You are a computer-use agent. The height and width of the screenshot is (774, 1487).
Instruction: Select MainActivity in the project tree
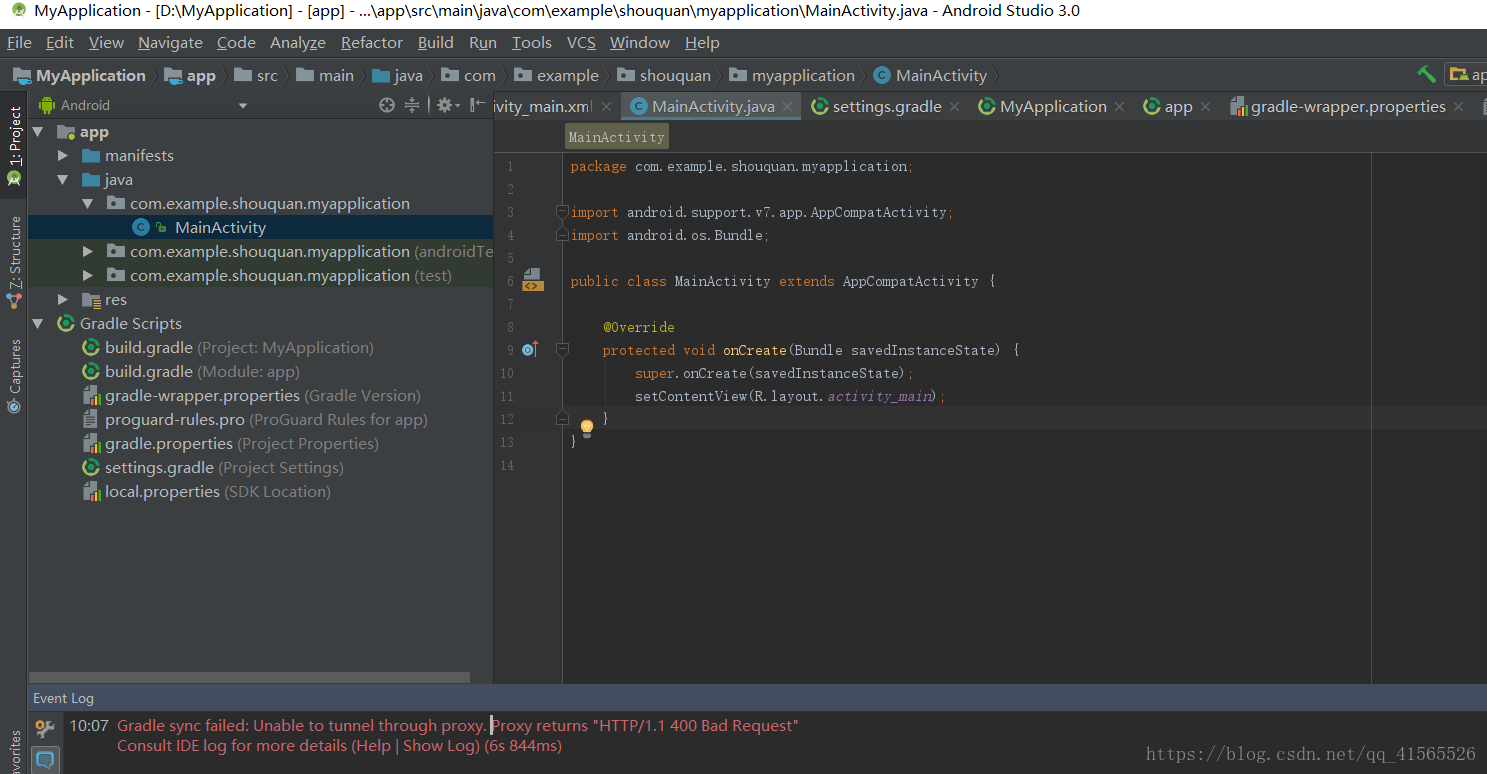point(220,227)
